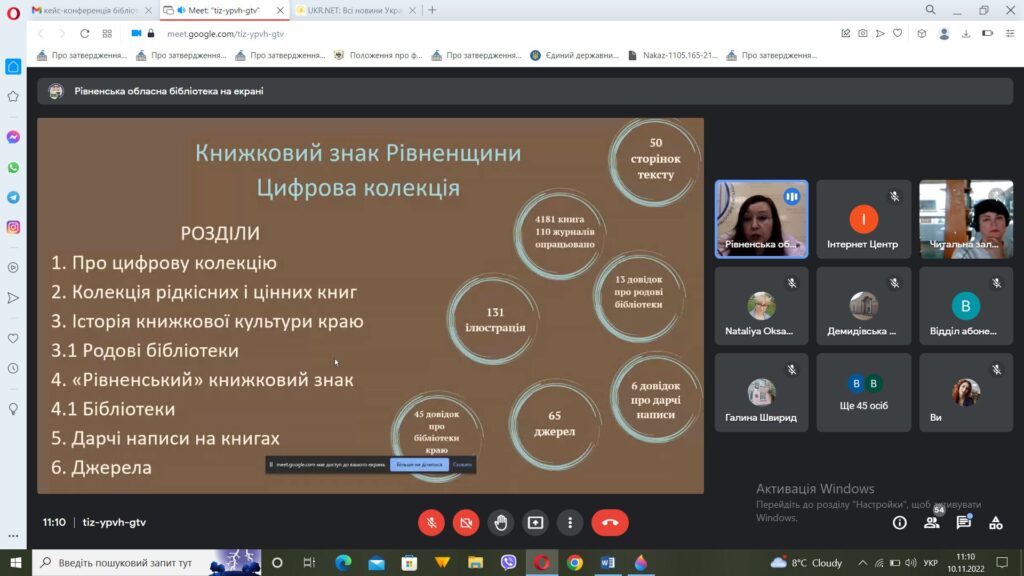Open the Activities panel icon
Image resolution: width=1024 pixels, height=576 pixels.
[995, 522]
